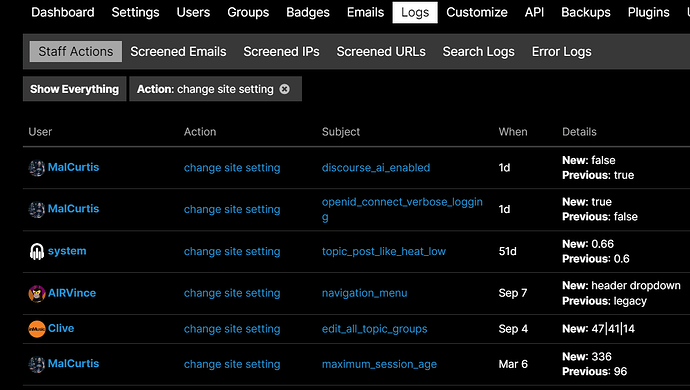Click the Show Everything button
The width and height of the screenshot is (690, 390).
[74, 89]
